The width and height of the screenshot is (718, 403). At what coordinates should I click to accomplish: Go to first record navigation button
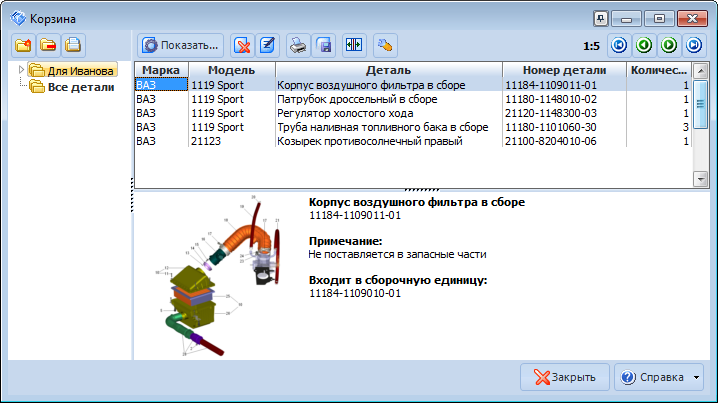click(x=619, y=45)
